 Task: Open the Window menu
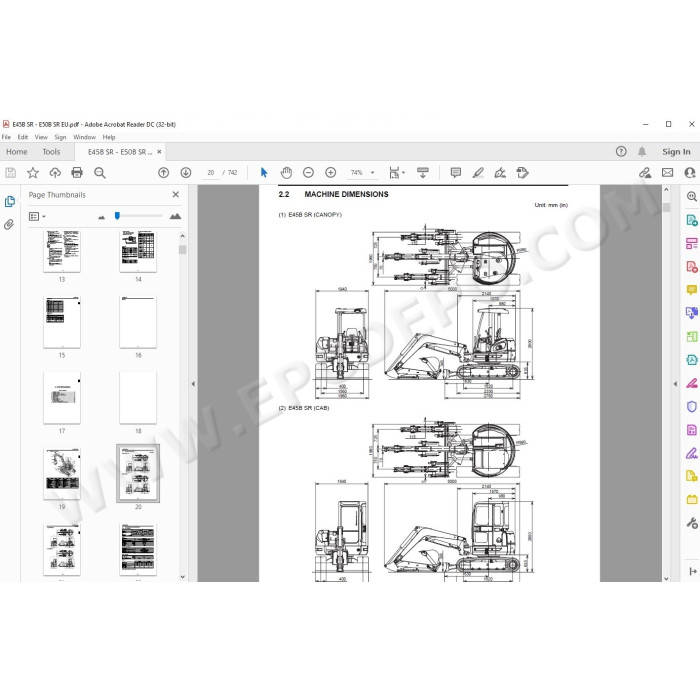pyautogui.click(x=84, y=137)
